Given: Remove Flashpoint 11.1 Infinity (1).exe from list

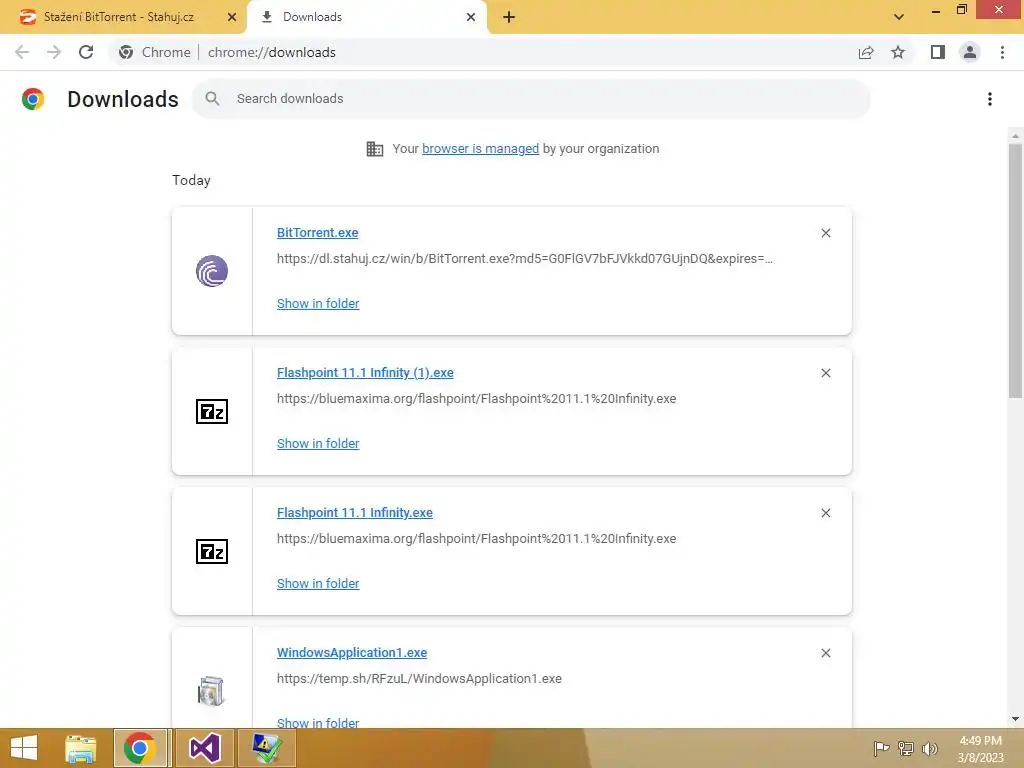Looking at the screenshot, I should click(825, 373).
